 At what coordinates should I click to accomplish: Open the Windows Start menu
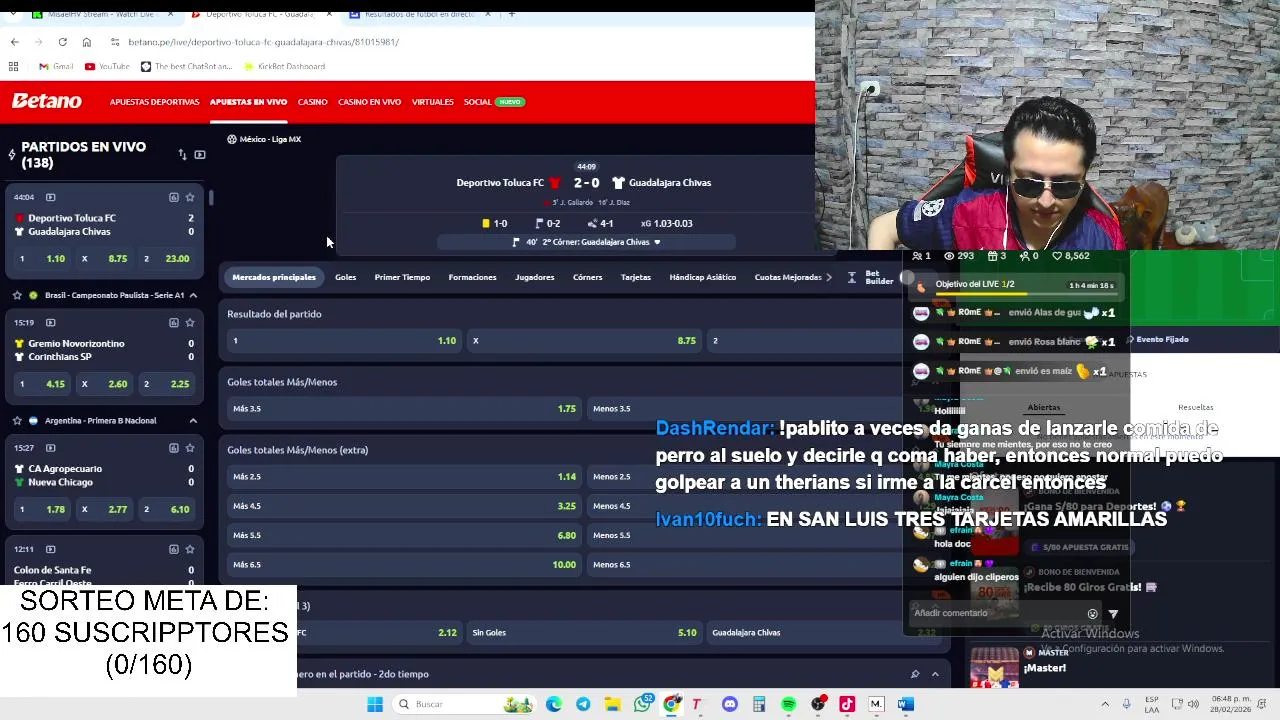coord(375,704)
